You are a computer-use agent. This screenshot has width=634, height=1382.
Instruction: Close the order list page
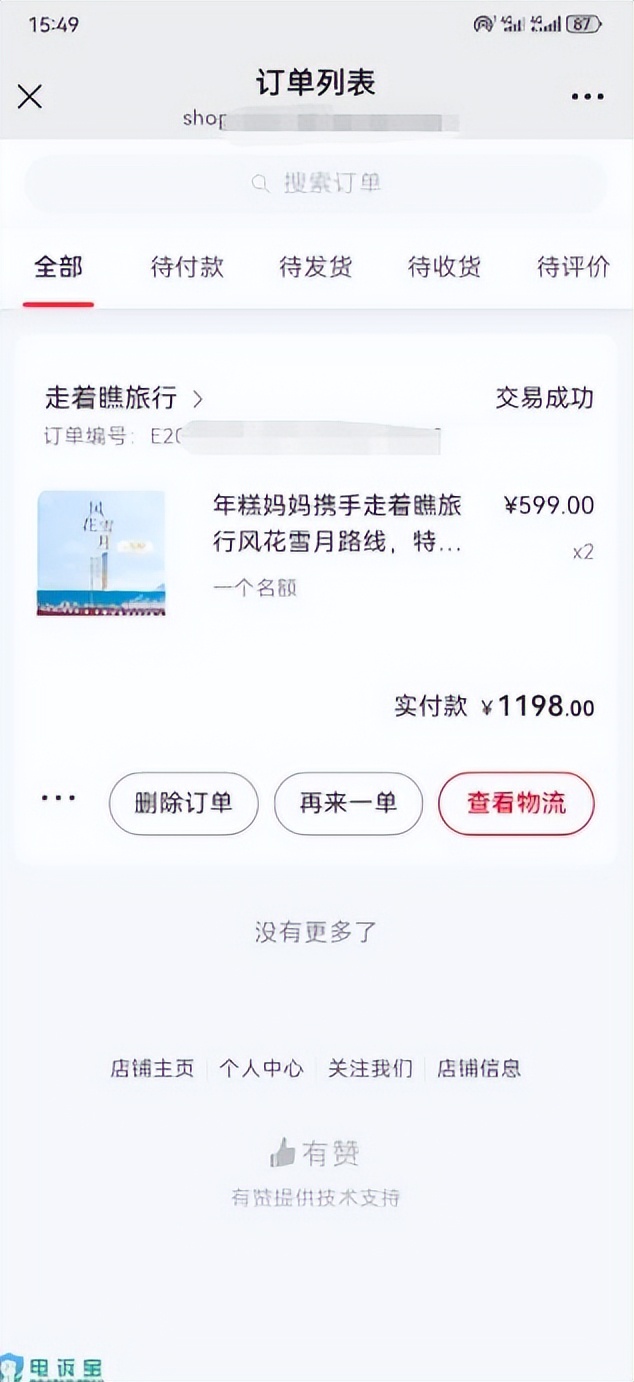pos(30,96)
